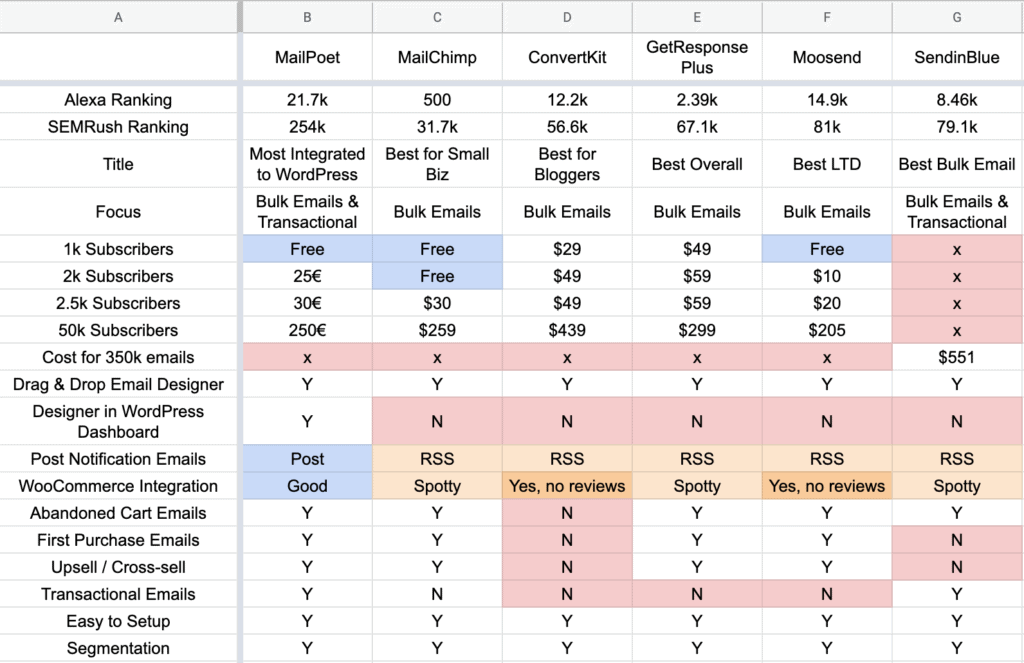The width and height of the screenshot is (1024, 663).
Task: Select the SEMRush Ranking row label
Action: [118, 127]
